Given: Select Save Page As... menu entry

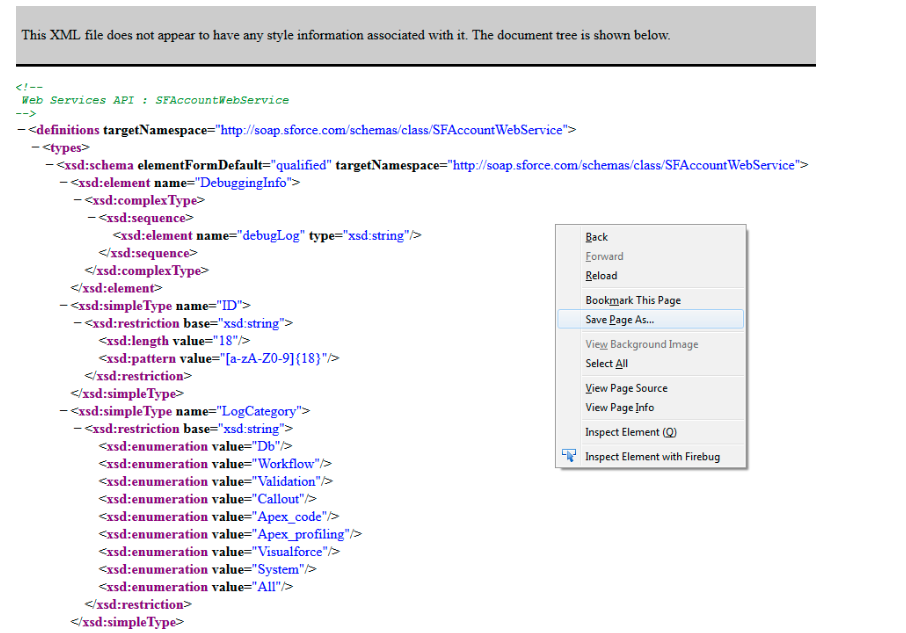Looking at the screenshot, I should (650, 319).
